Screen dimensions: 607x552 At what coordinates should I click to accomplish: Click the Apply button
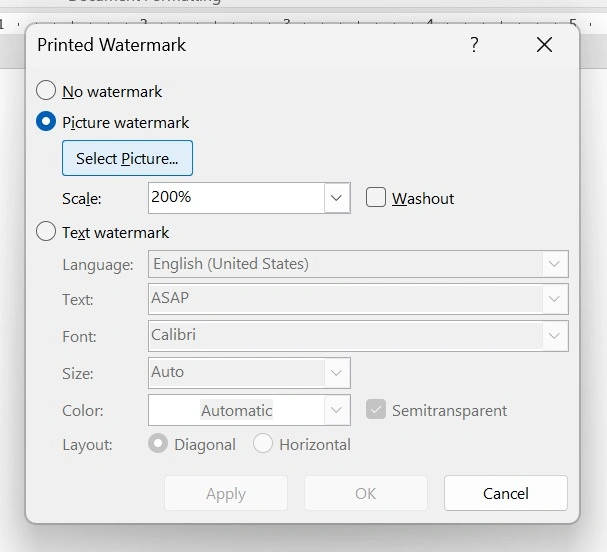(x=226, y=493)
